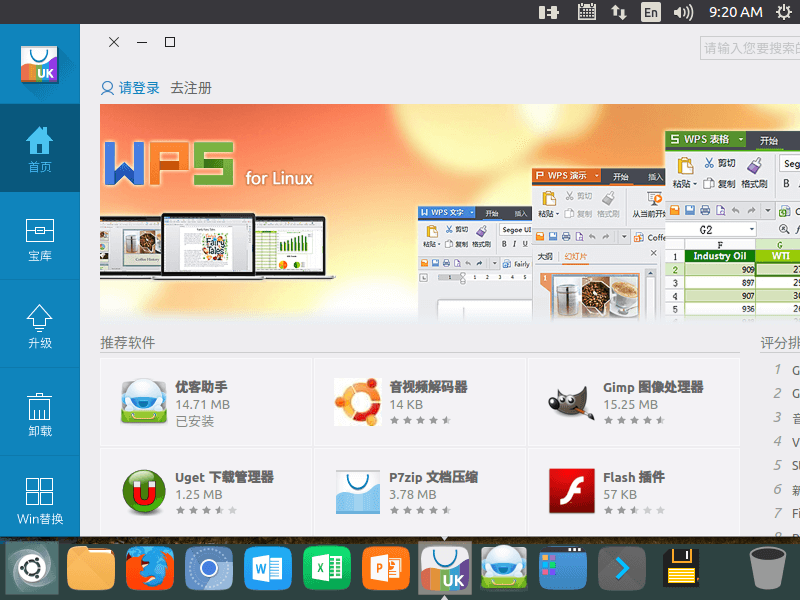Open the 卸载 uninstall section
This screenshot has height=600, width=800.
[40, 414]
